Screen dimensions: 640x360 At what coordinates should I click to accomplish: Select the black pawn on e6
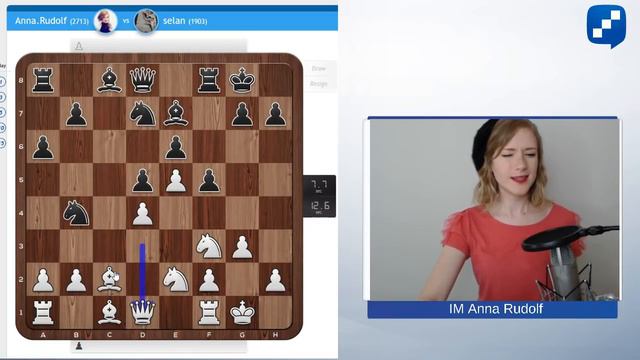tap(176, 147)
